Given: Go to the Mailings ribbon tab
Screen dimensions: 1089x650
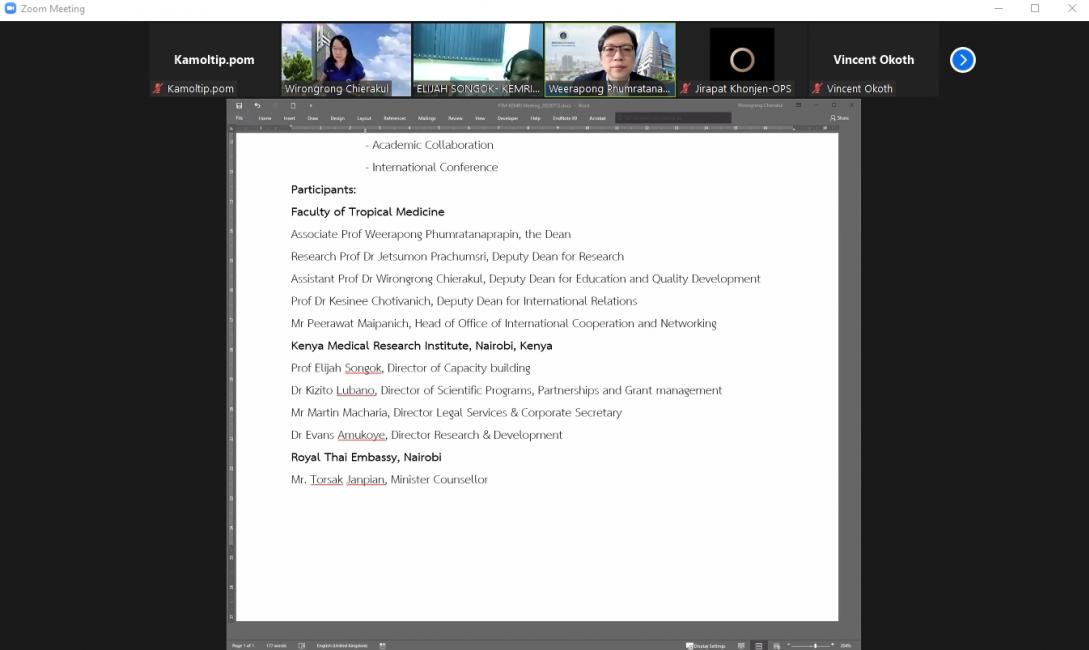Looking at the screenshot, I should click(x=427, y=118).
